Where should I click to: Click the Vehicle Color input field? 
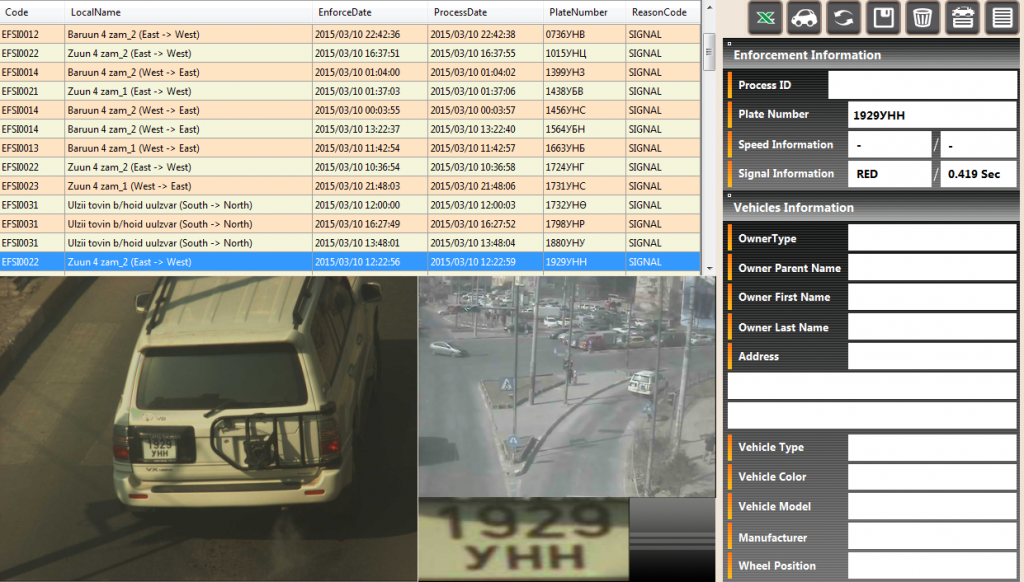coord(931,477)
